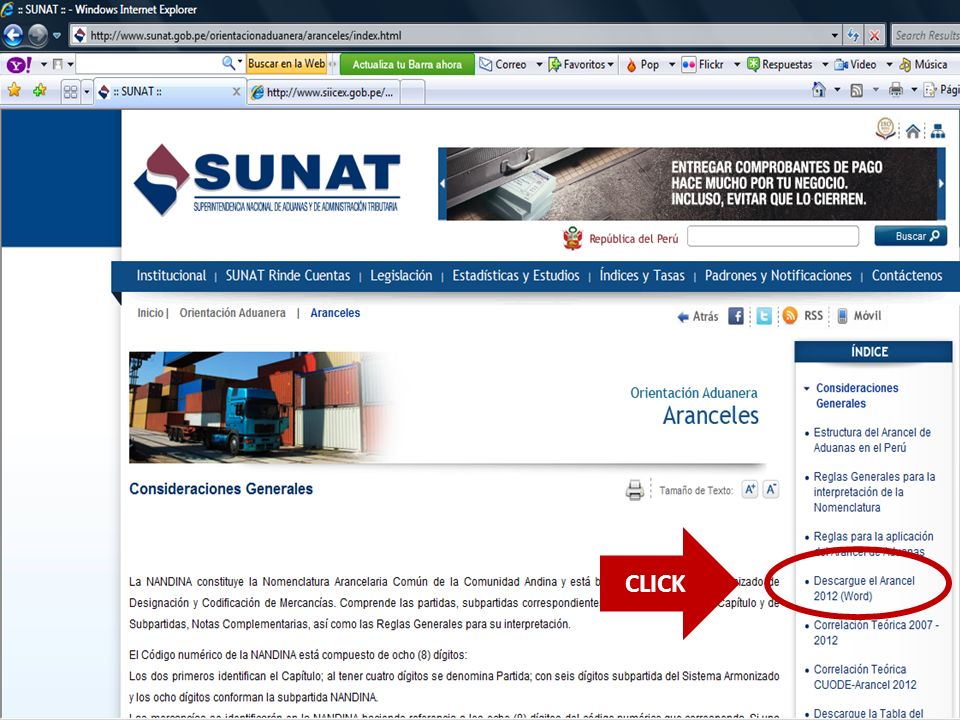Open the recent pages dropdown beside Forward
960x720 pixels.
[x=57, y=36]
